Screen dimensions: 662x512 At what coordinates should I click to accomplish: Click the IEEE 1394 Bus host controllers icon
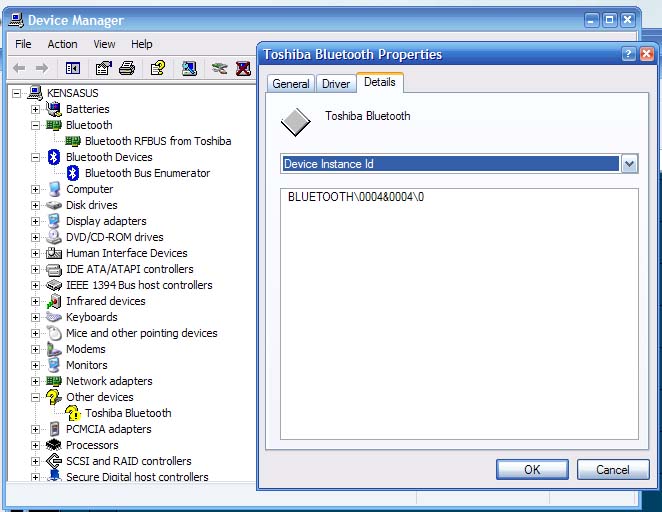54,285
